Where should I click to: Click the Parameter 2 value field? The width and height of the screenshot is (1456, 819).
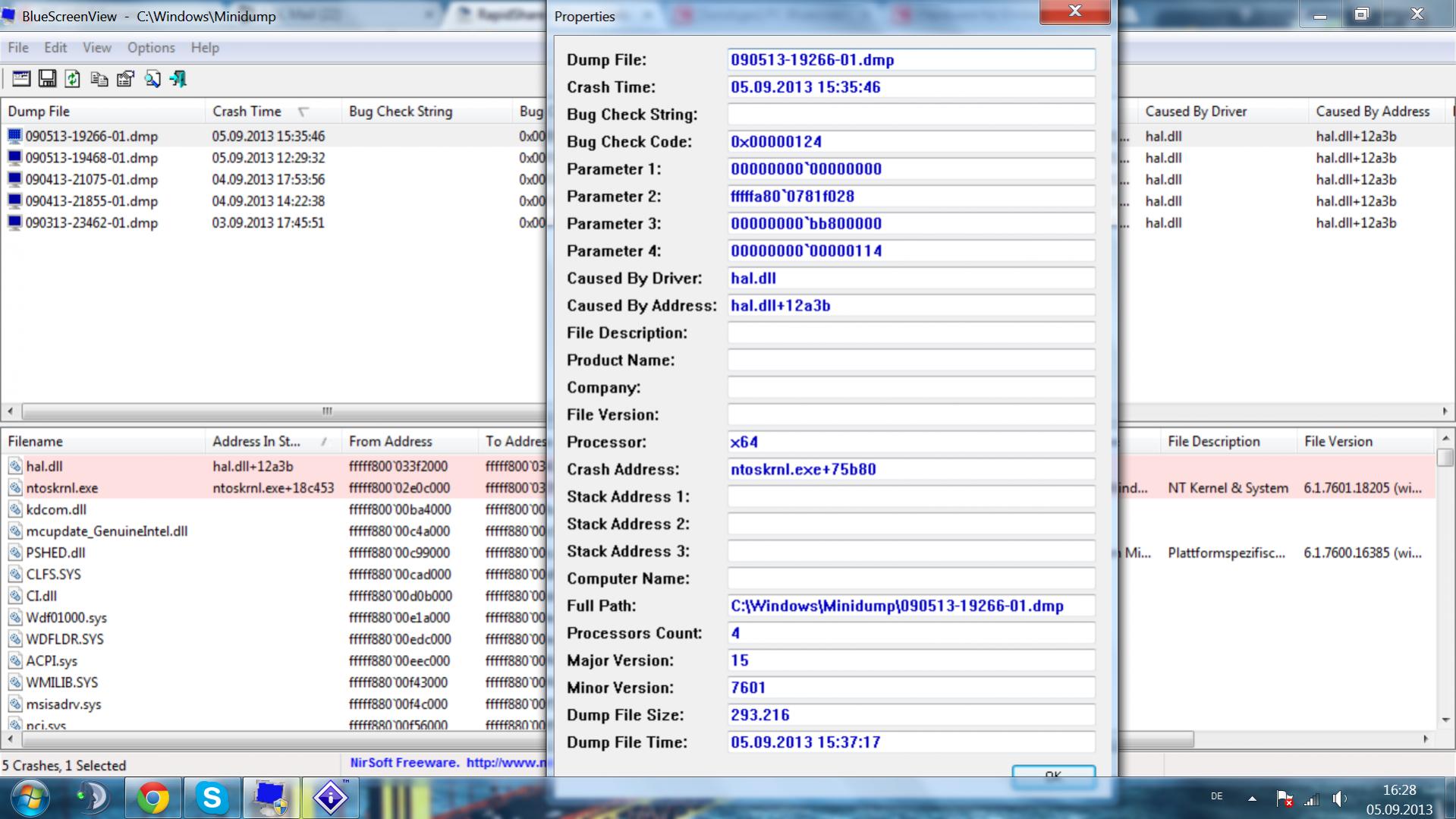pos(911,197)
